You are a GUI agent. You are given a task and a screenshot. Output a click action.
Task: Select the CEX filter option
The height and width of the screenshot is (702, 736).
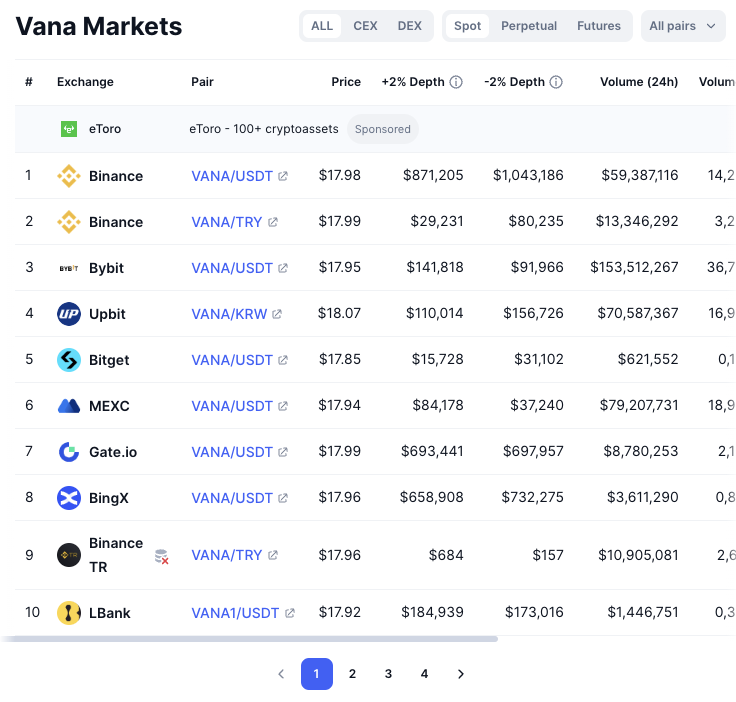click(x=365, y=26)
